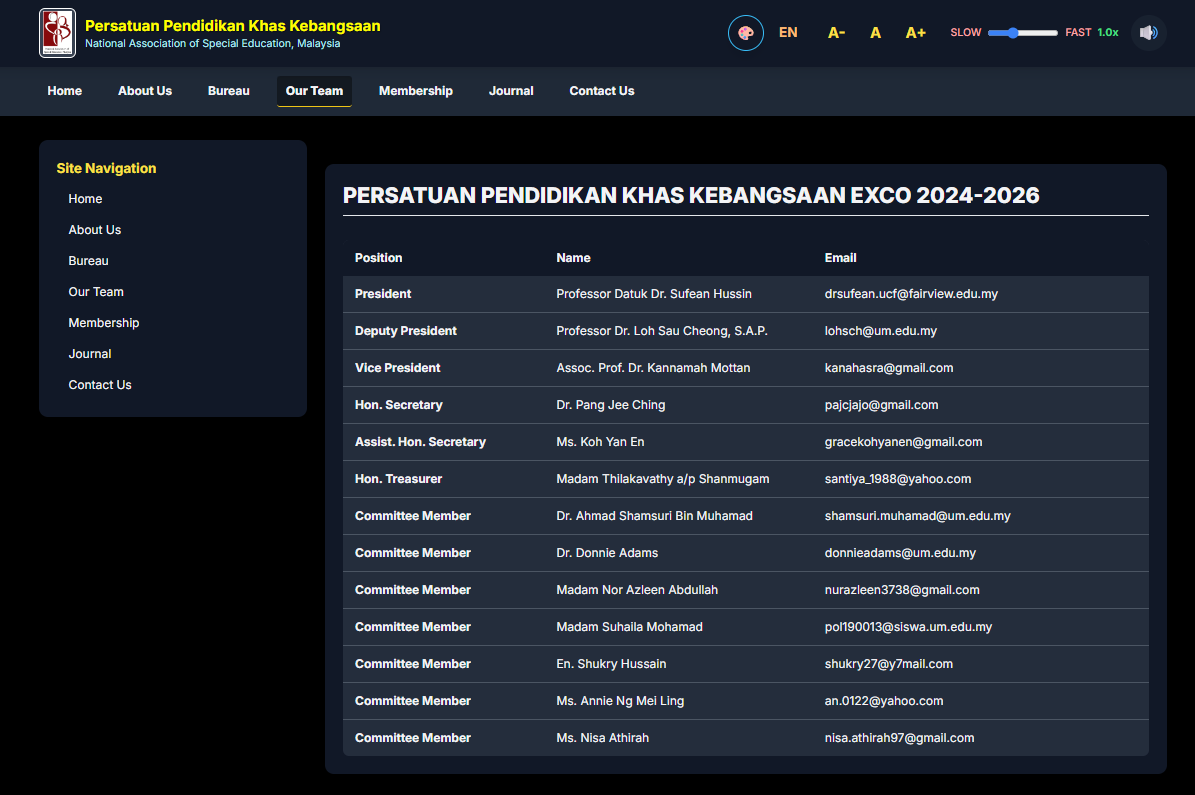The width and height of the screenshot is (1195, 795).
Task: Click email an.0122@yahoo.com
Action: click(884, 700)
